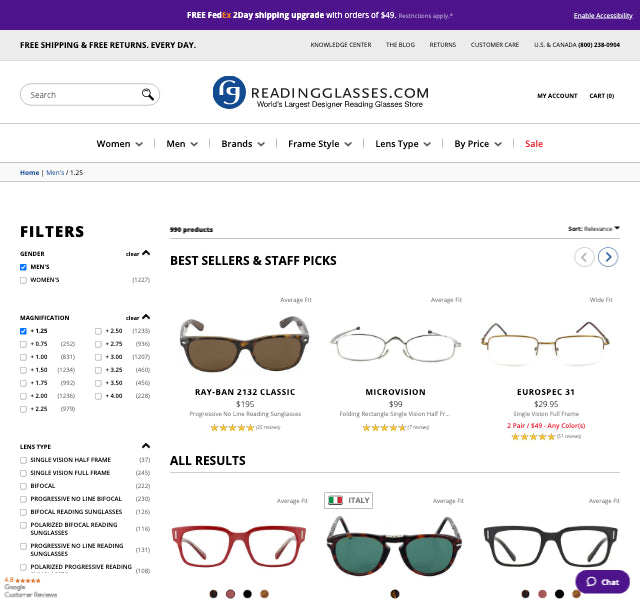This screenshot has height=600, width=640.
Task: Click Eurospec 31 star rating
Action: (x=533, y=436)
